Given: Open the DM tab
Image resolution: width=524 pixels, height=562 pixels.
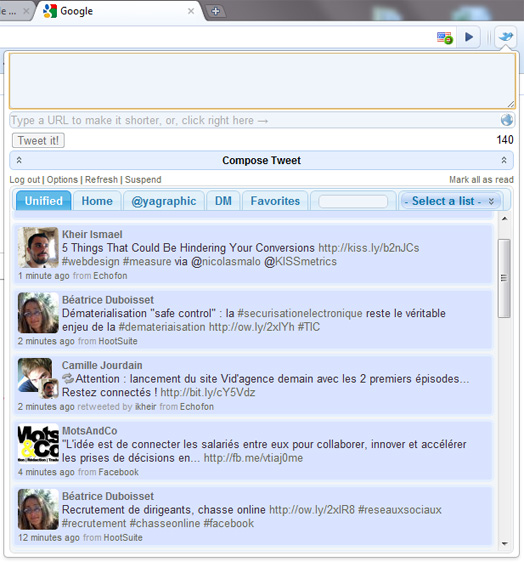Looking at the screenshot, I should tap(223, 201).
